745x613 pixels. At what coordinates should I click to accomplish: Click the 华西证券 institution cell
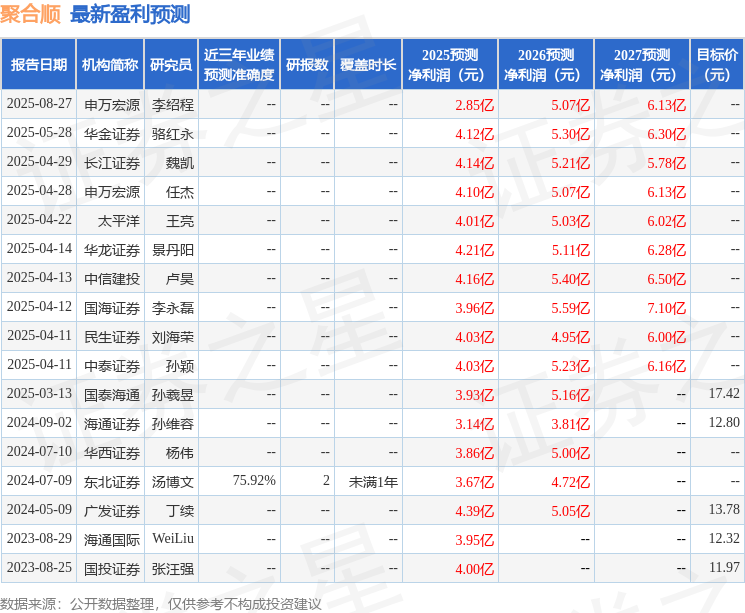click(112, 453)
